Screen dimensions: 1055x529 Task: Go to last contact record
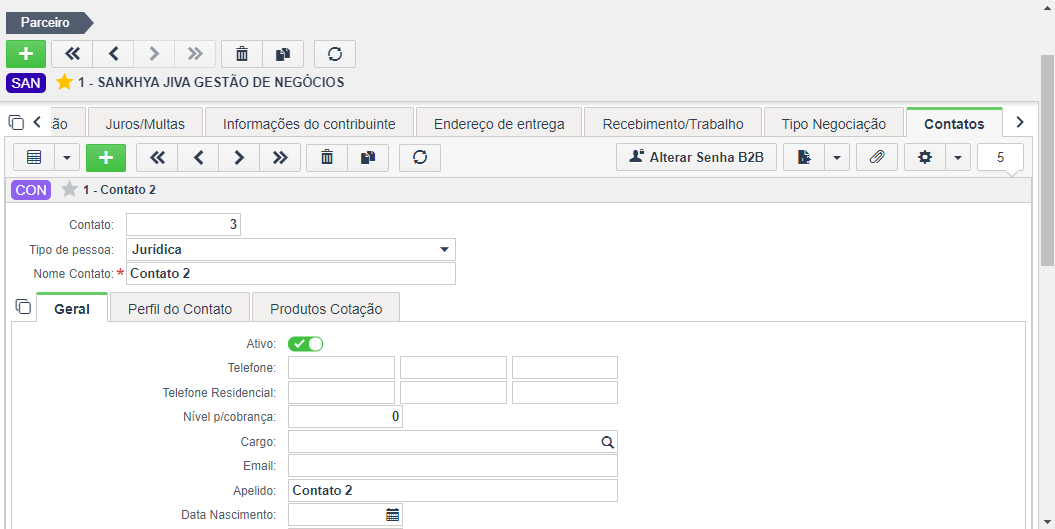point(280,157)
